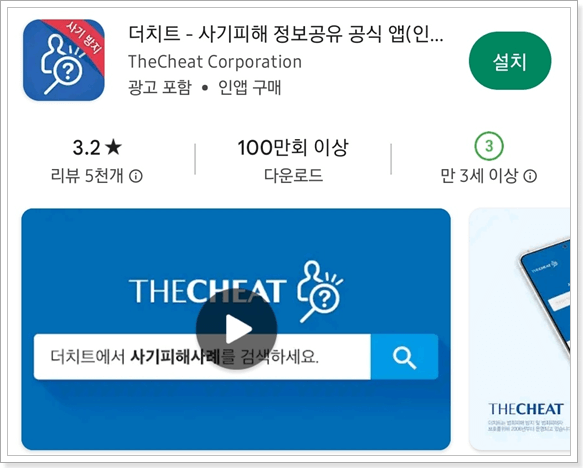The image size is (583, 468).
Task: Tap the 인앱 구매 label
Action: [x=249, y=88]
